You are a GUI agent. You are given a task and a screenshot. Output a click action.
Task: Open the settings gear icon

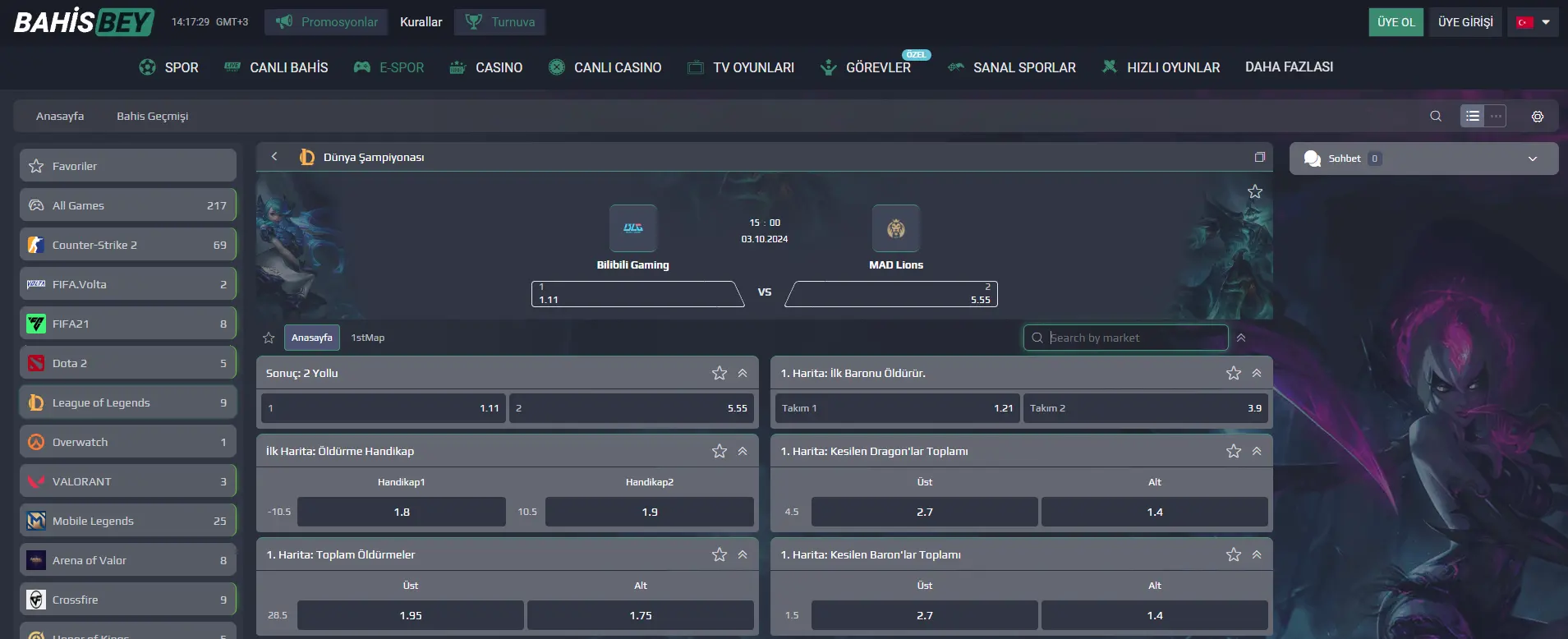tap(1538, 117)
